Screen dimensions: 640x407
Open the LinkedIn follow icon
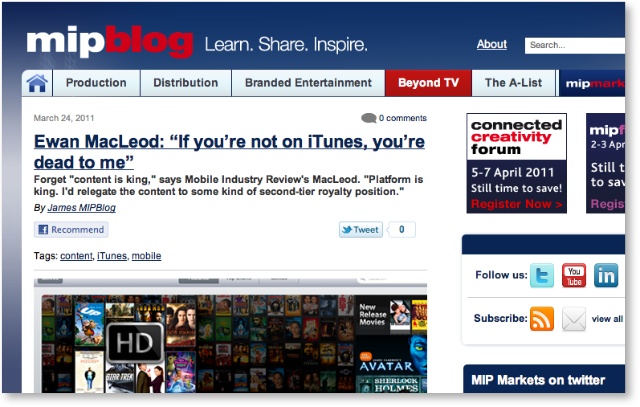[606, 276]
